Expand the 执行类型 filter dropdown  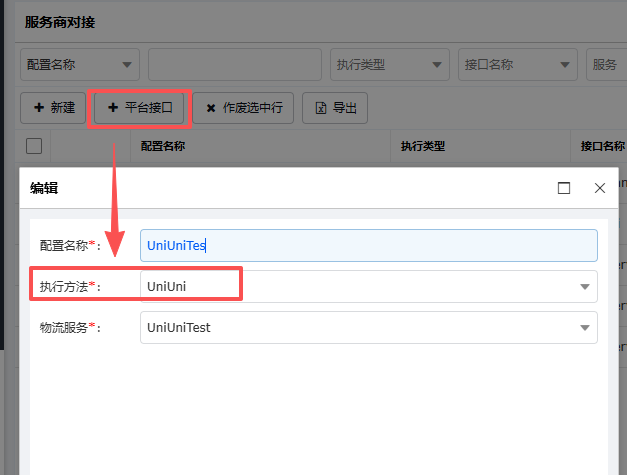click(437, 65)
